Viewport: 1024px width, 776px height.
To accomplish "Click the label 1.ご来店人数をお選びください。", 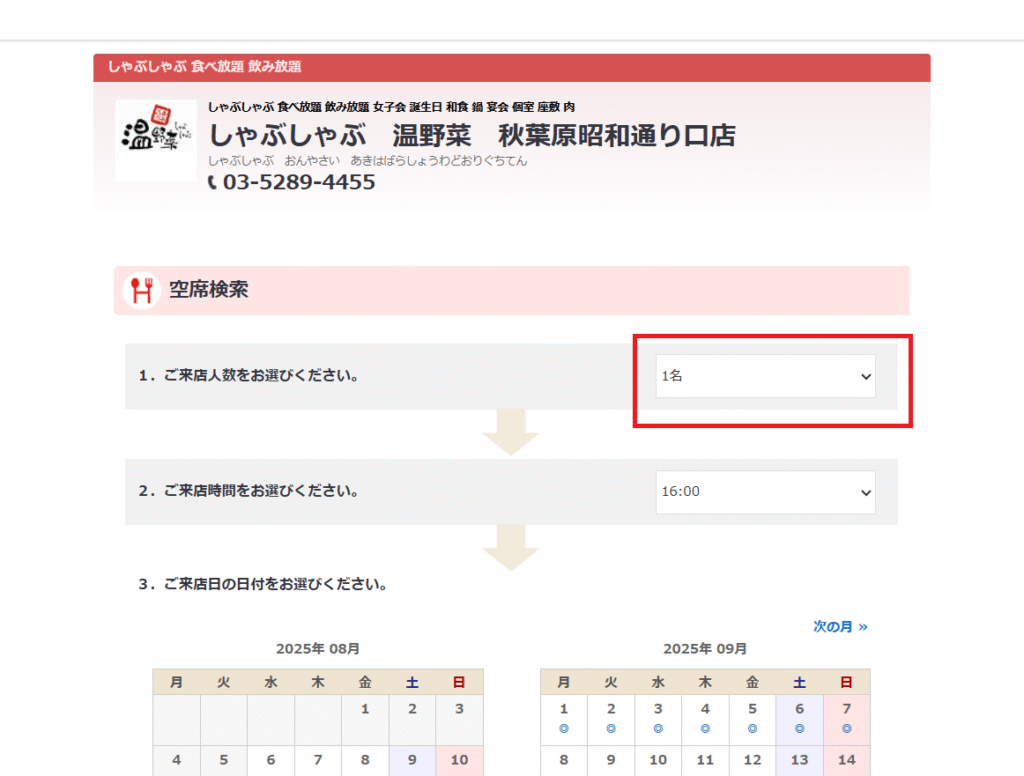I will click(249, 376).
